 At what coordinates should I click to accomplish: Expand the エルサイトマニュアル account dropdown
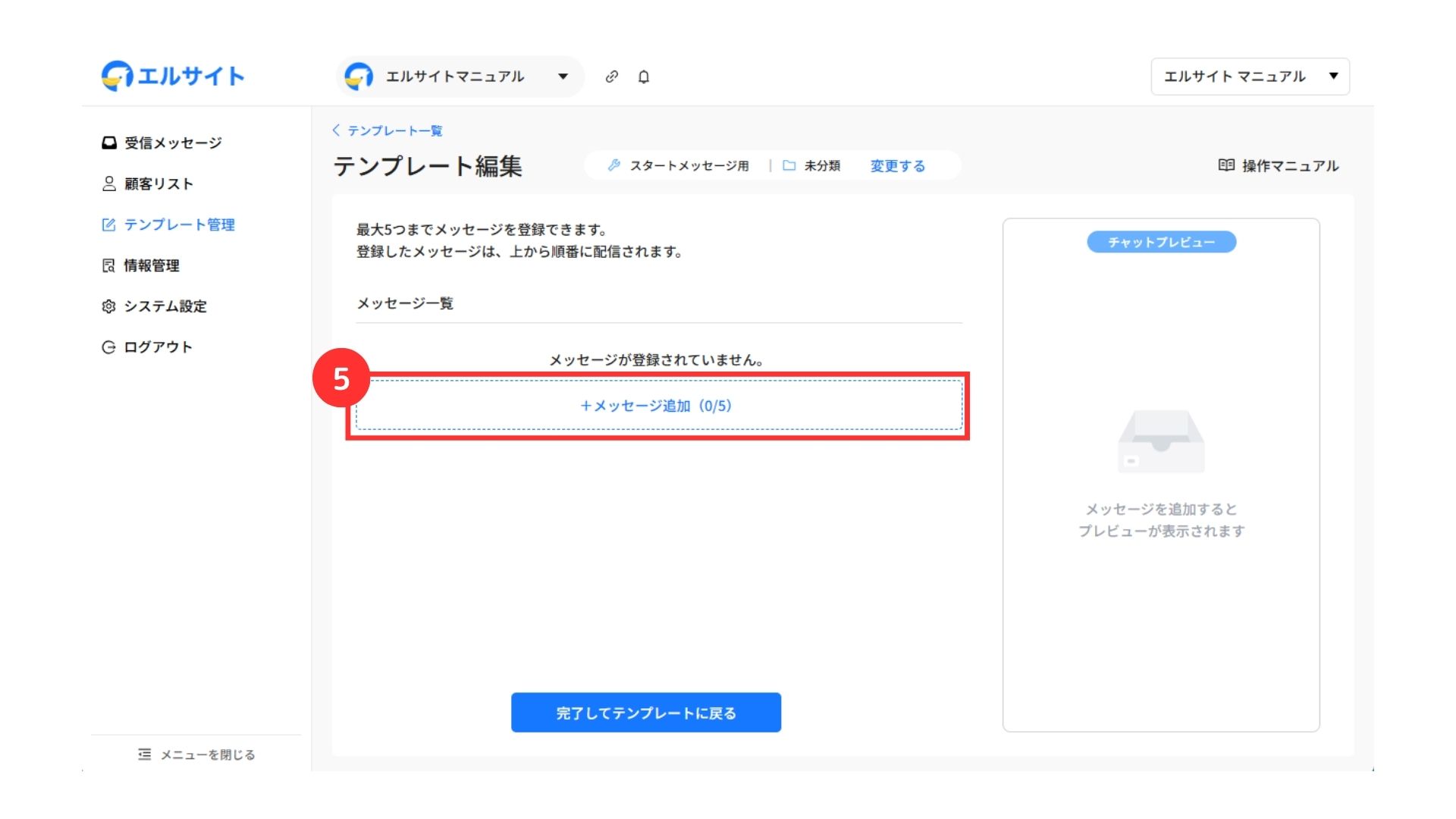(x=563, y=77)
